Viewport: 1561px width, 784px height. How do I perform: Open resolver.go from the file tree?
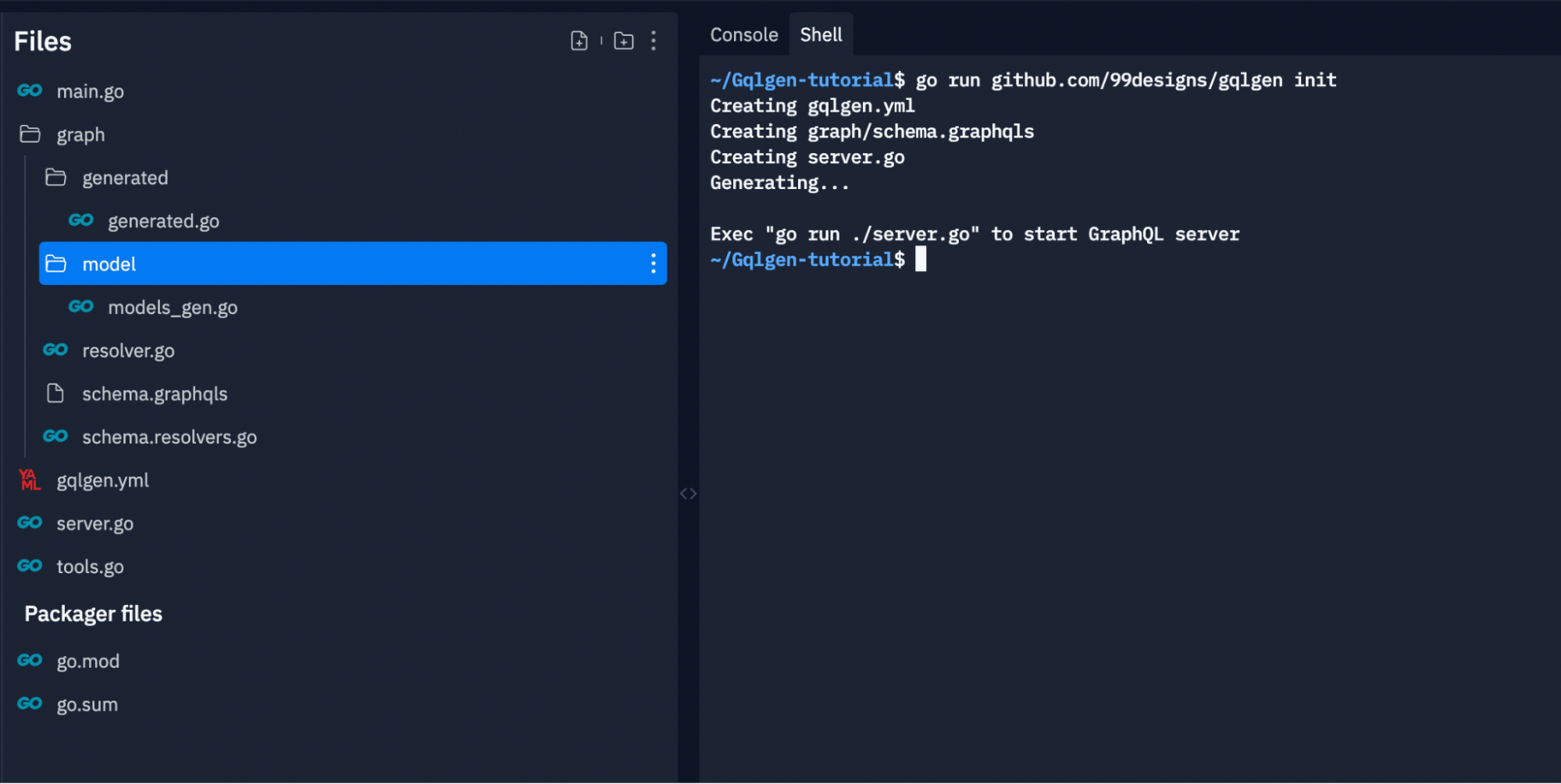[128, 351]
